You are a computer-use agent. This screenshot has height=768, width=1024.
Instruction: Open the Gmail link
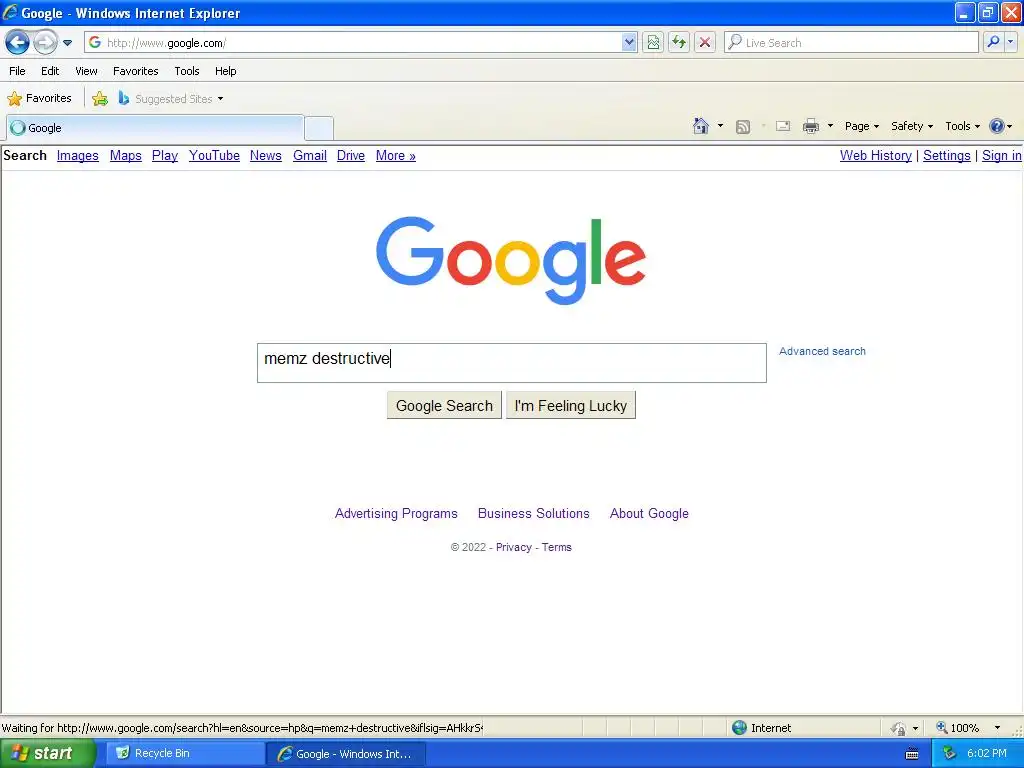(x=310, y=155)
